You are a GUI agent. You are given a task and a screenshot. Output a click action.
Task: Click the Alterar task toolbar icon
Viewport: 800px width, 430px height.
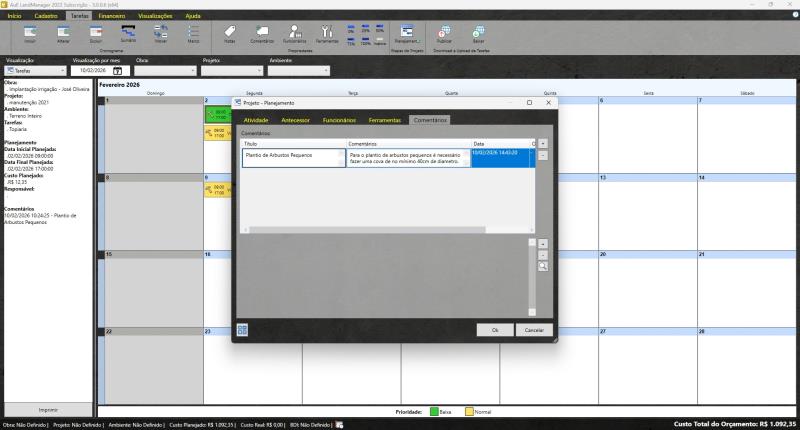(x=62, y=34)
